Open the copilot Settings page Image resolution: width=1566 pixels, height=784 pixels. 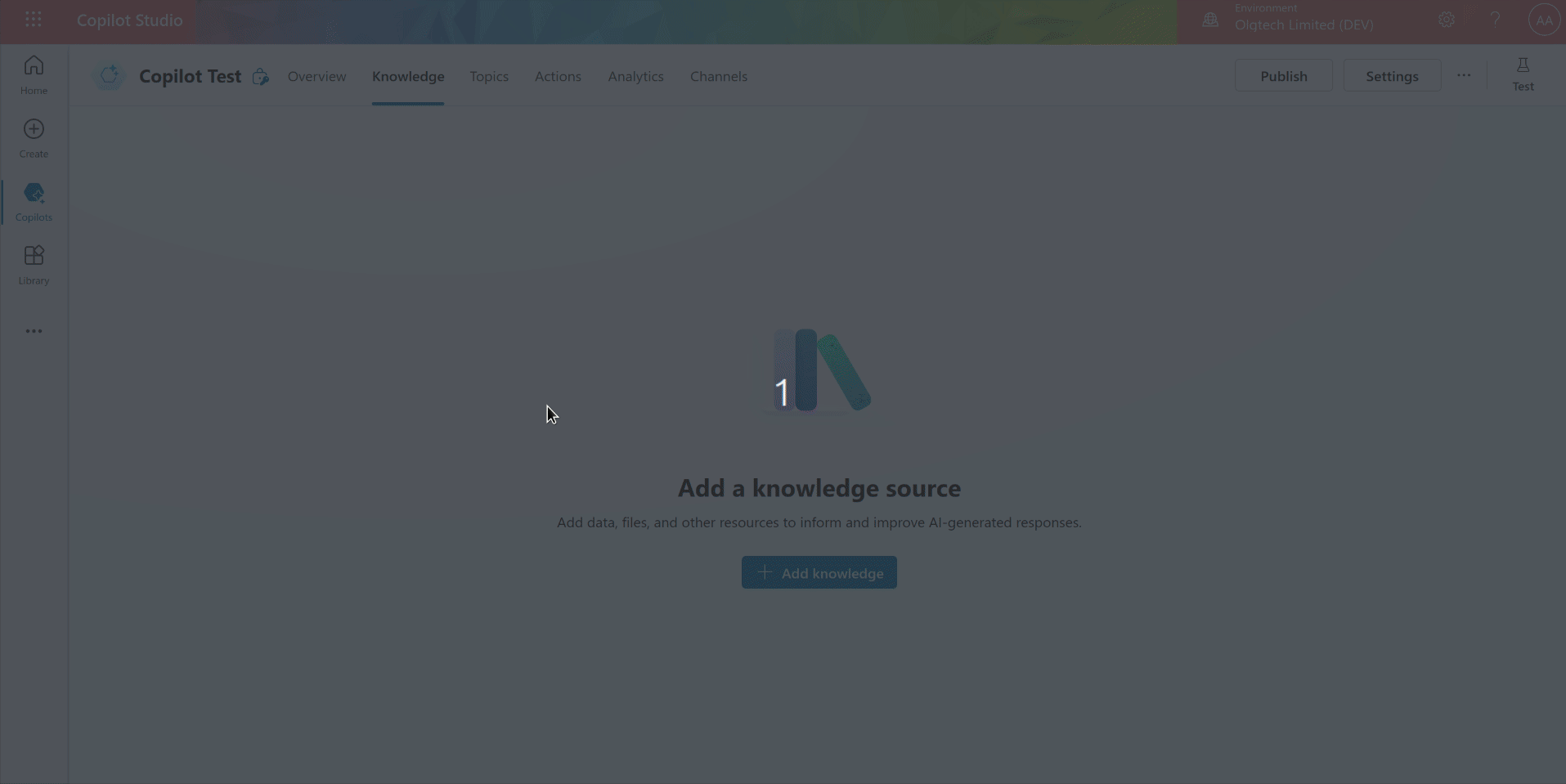tap(1391, 74)
